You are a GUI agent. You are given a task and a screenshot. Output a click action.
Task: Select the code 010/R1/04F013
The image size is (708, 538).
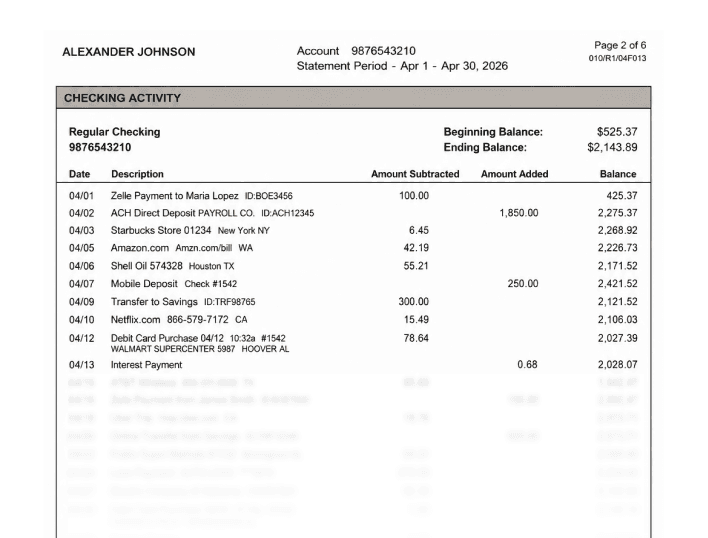click(617, 58)
